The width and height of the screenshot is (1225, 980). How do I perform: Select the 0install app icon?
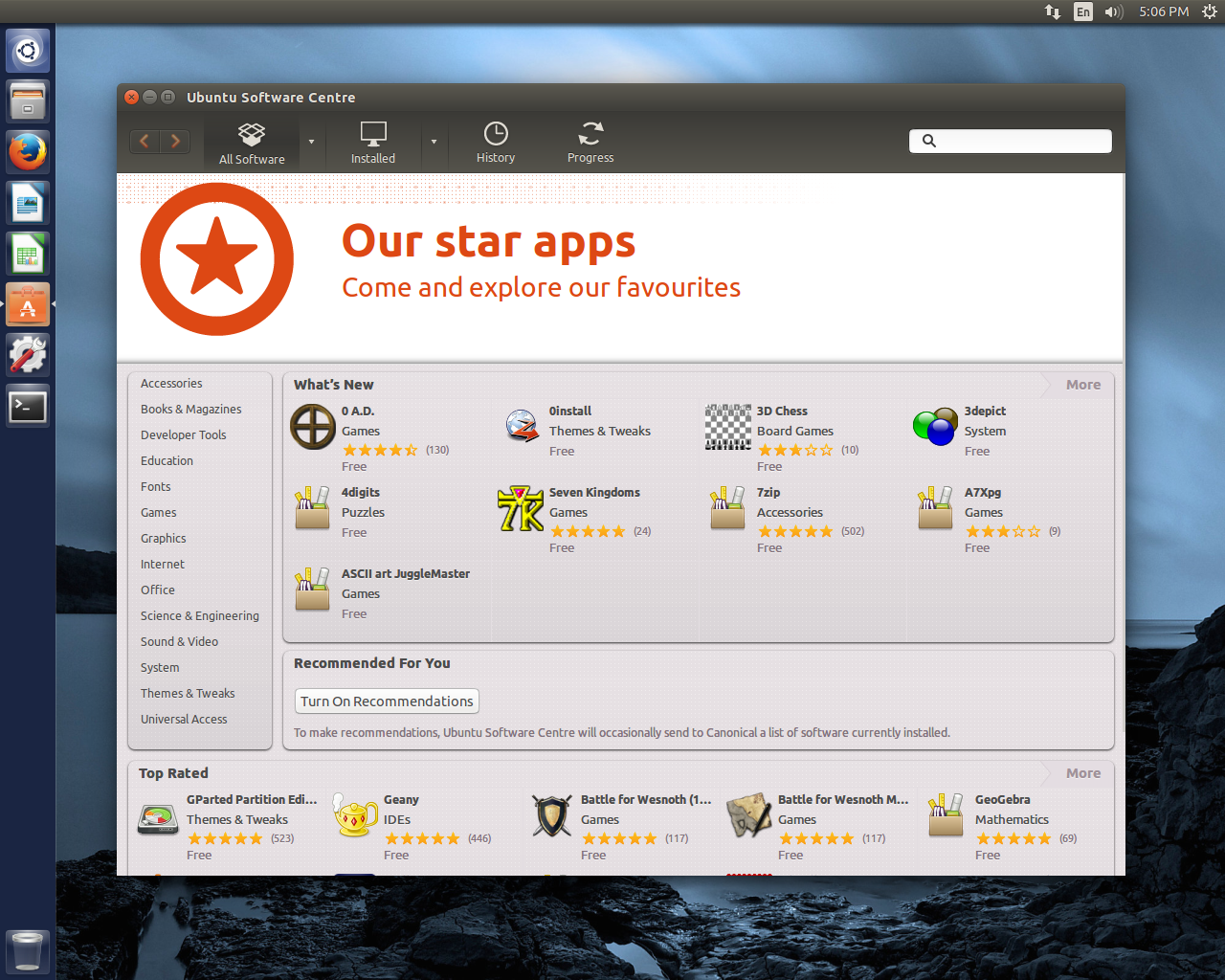[x=522, y=426]
